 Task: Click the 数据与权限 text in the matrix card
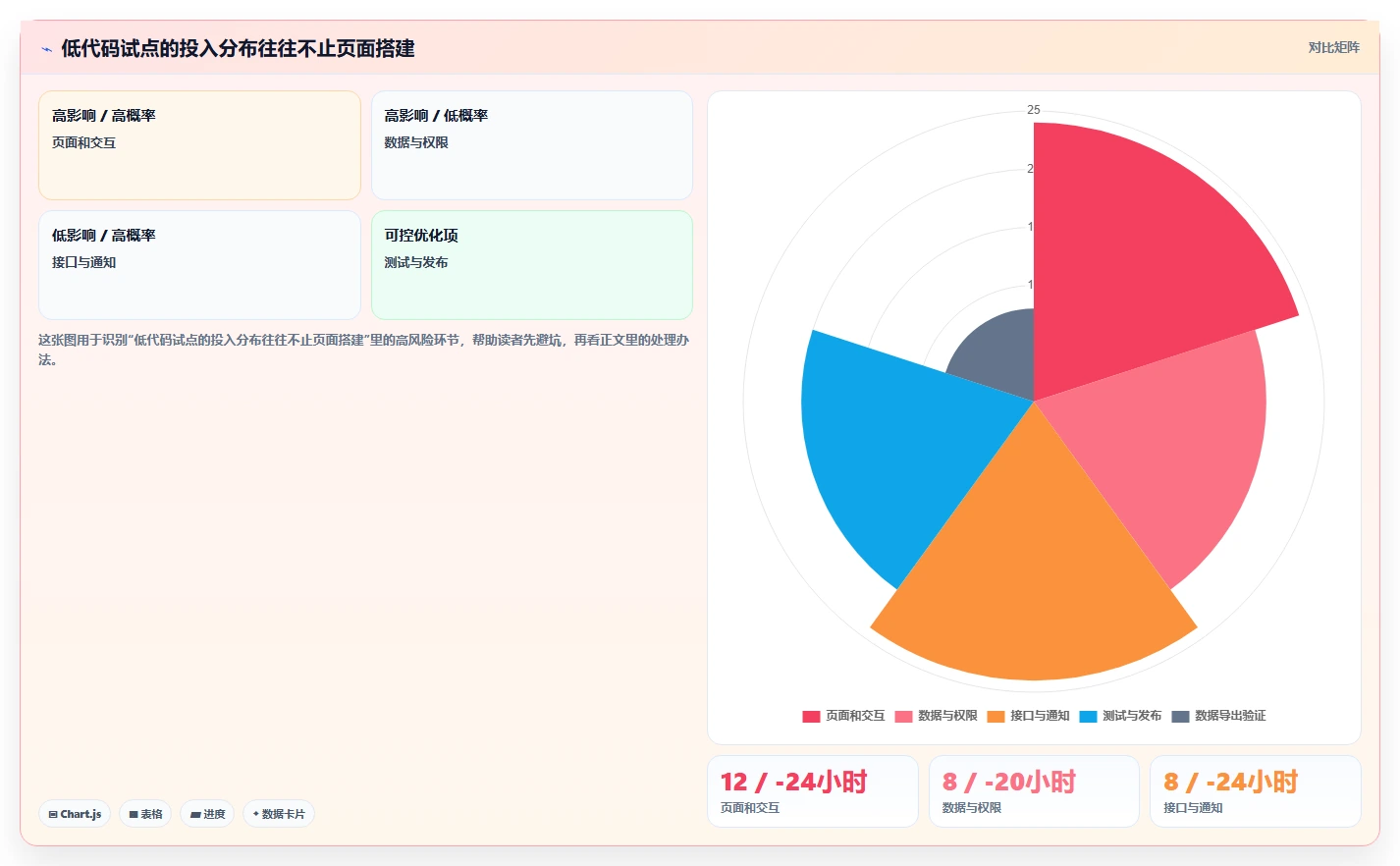416,143
